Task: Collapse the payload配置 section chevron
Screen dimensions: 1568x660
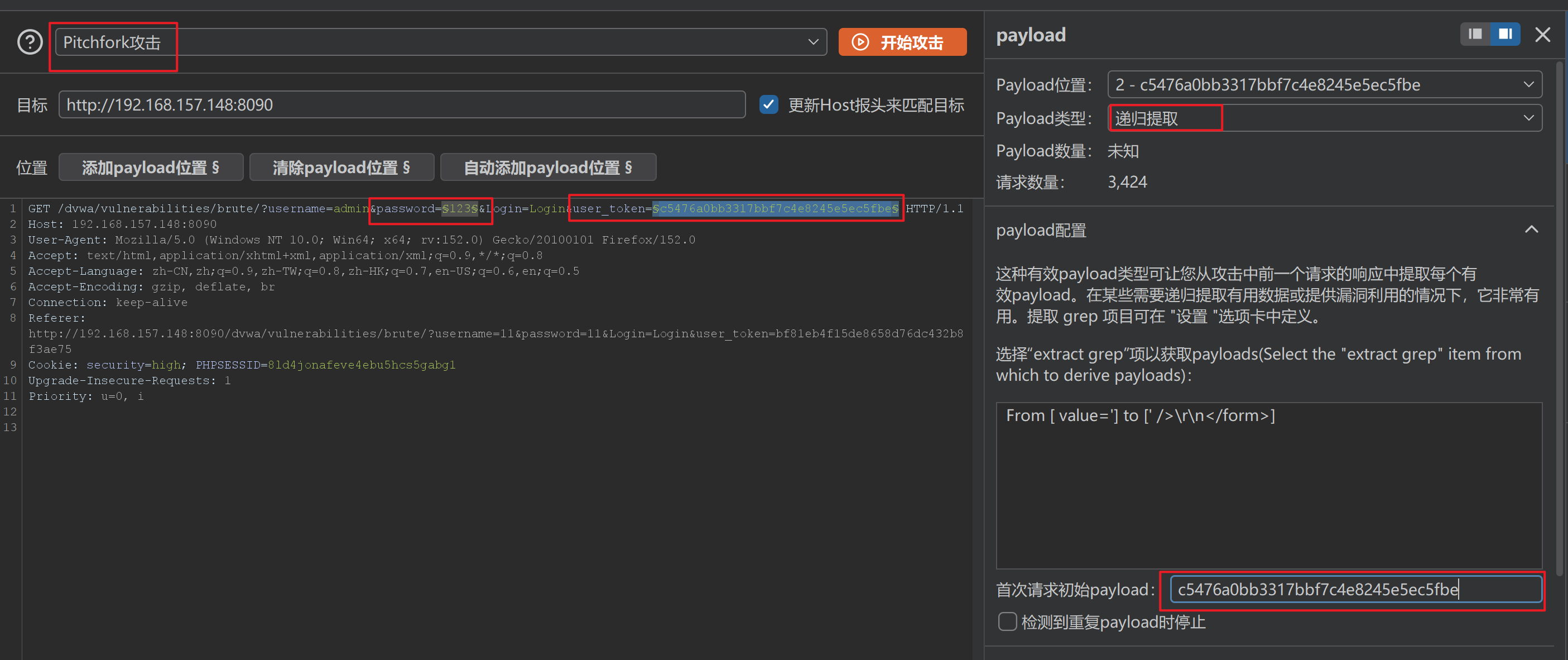Action: click(1532, 229)
